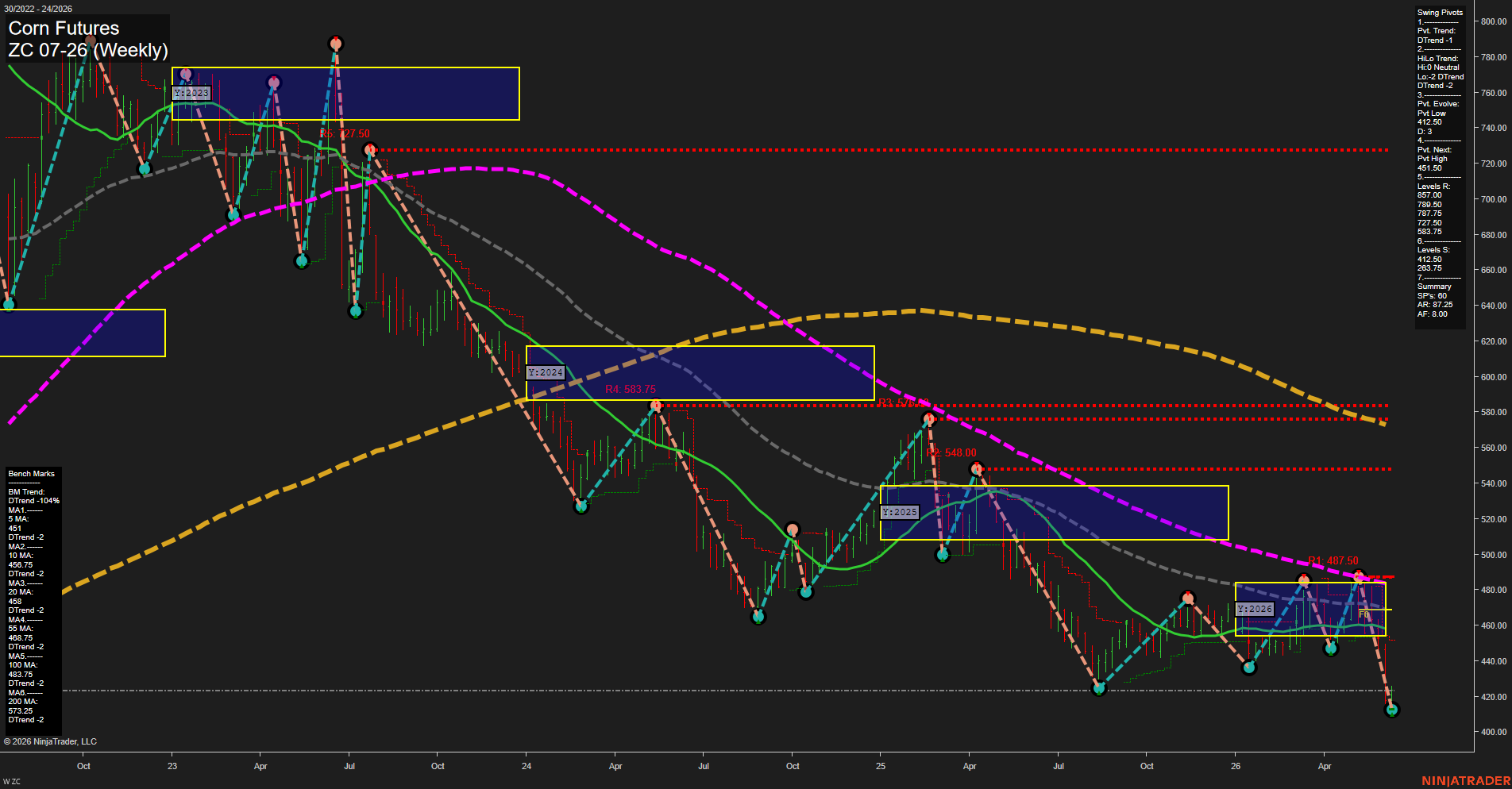Click the © 2026 NinjaTrader, LLC notice
Viewport: 1512px width, 789px height.
point(50,742)
